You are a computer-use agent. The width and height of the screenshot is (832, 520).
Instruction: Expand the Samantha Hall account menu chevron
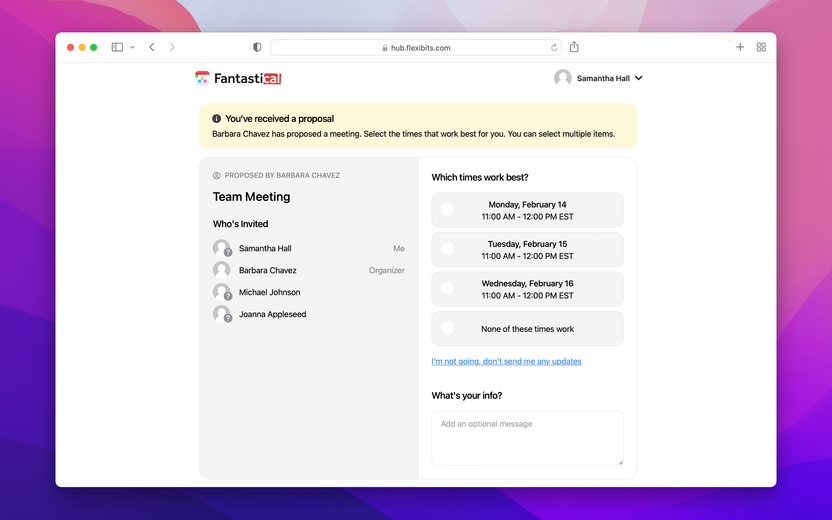(638, 78)
